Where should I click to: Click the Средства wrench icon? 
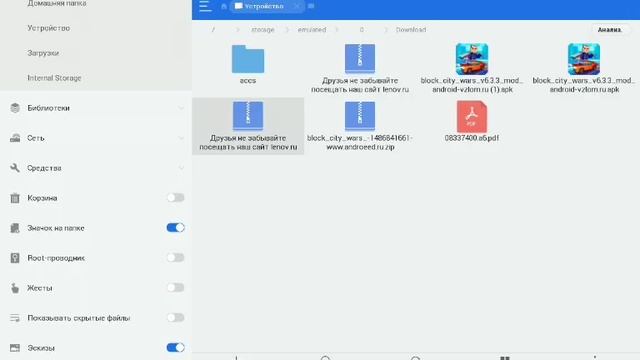tap(15, 168)
